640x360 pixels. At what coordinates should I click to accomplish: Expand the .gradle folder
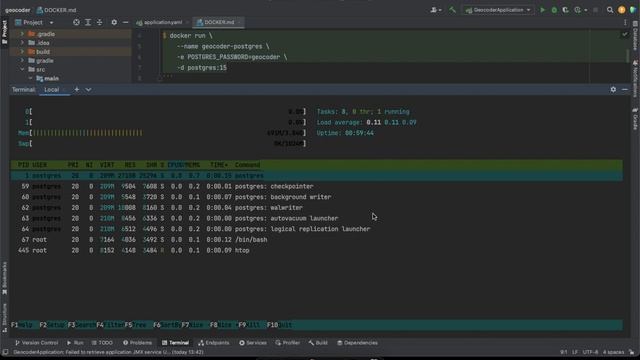pyautogui.click(x=22, y=34)
